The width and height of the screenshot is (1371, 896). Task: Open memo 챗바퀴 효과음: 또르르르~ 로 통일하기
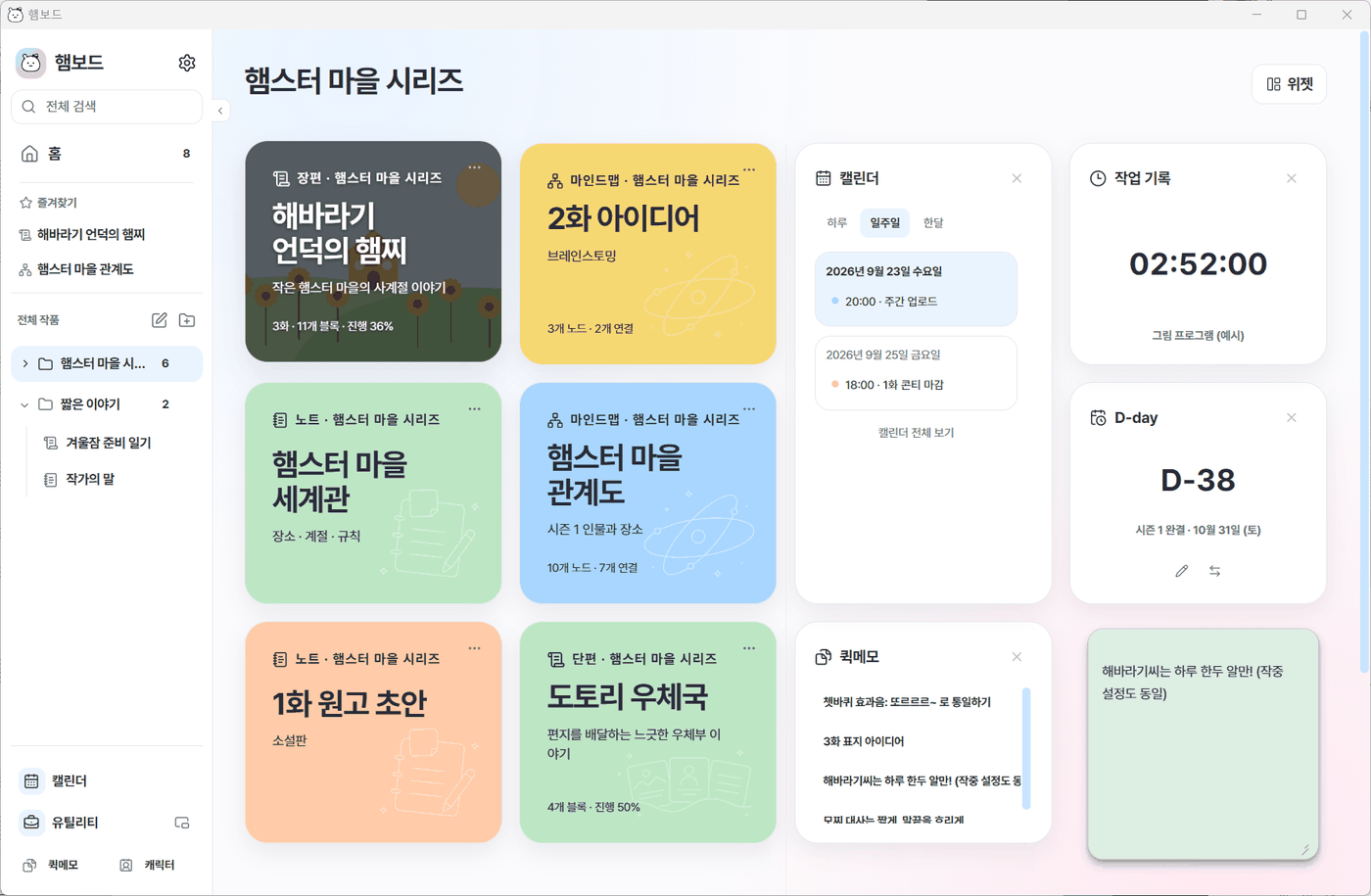click(907, 702)
